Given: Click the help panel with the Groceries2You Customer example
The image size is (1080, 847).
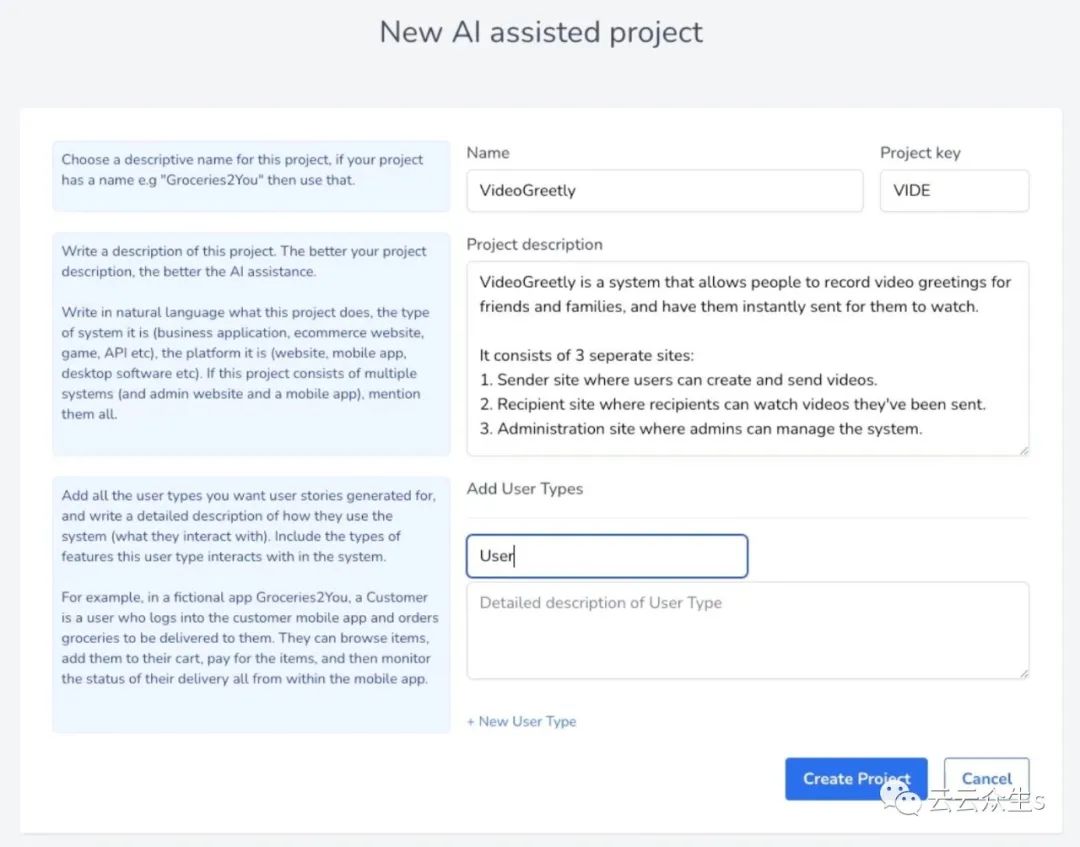Looking at the screenshot, I should tap(251, 604).
